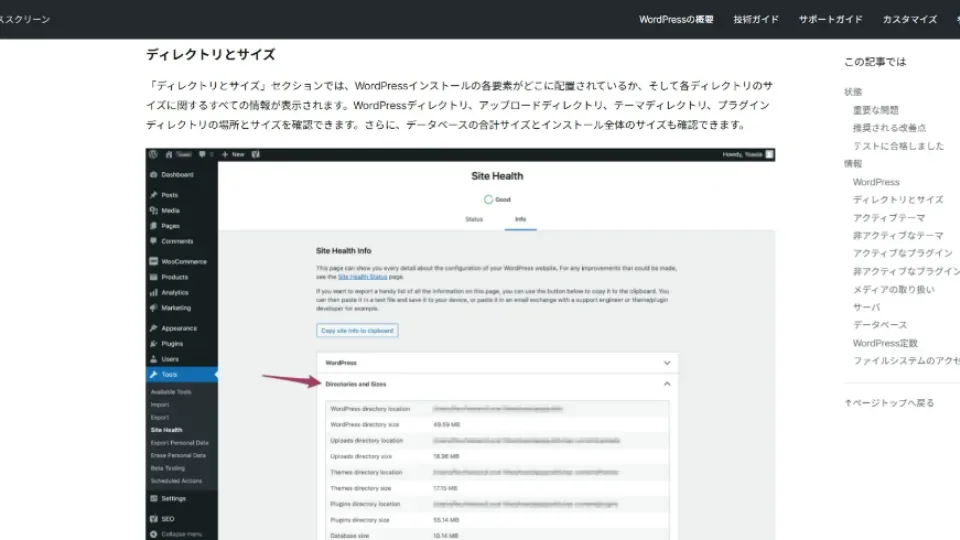Screen dimensions: 960x540
Task: Click the Marketing megaphone icon
Action: pos(154,308)
